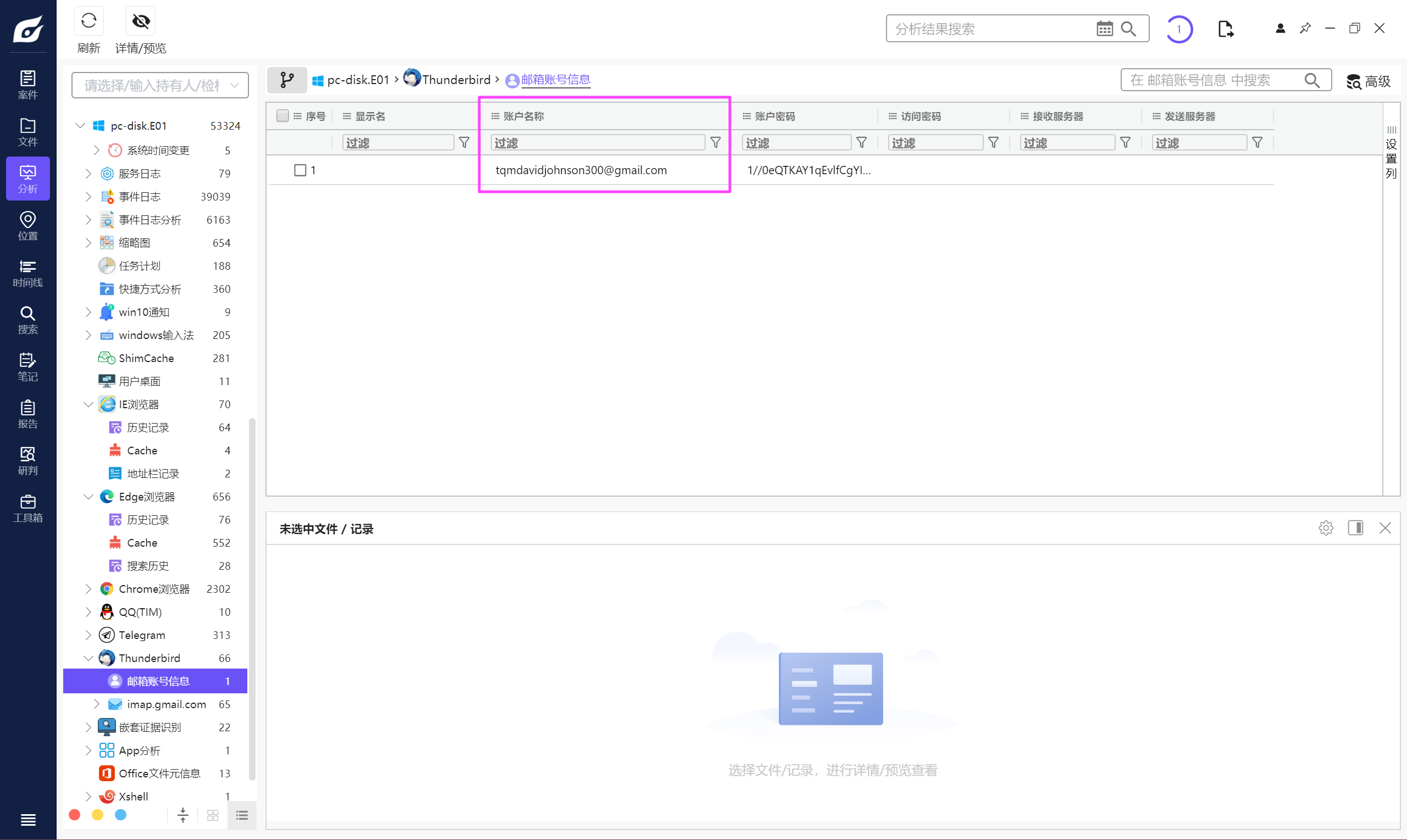Screen dimensions: 1407x840
Task: Click the magnifier icon in 分析结果搜索 box
Action: (1128, 29)
